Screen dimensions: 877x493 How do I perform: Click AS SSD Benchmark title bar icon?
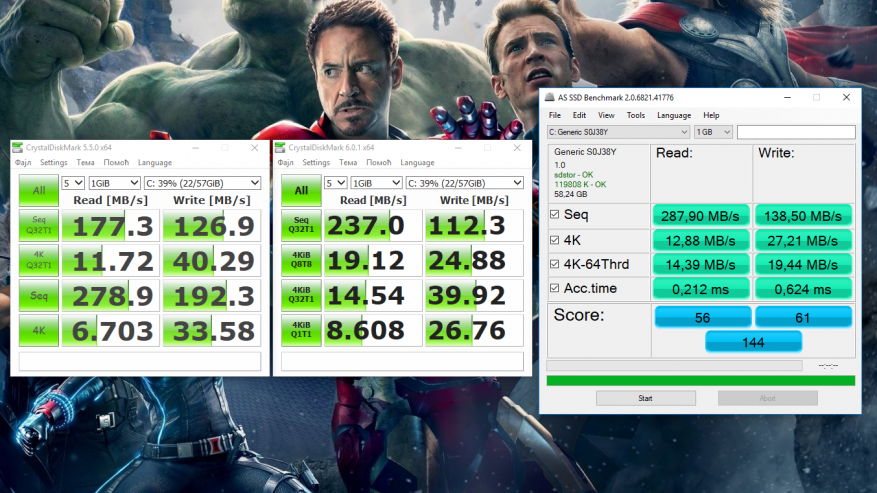[x=549, y=97]
